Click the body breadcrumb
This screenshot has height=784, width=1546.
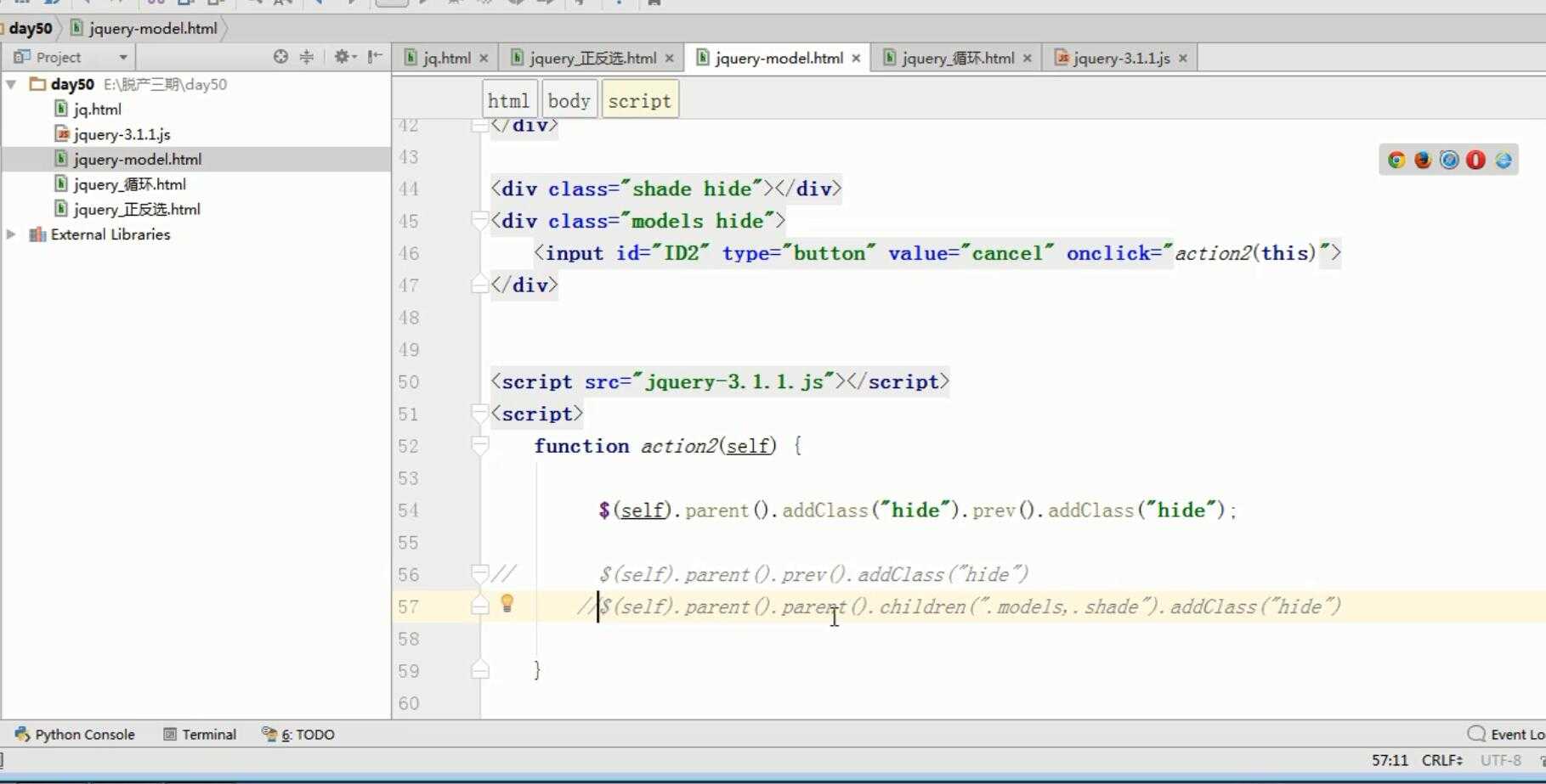[569, 100]
